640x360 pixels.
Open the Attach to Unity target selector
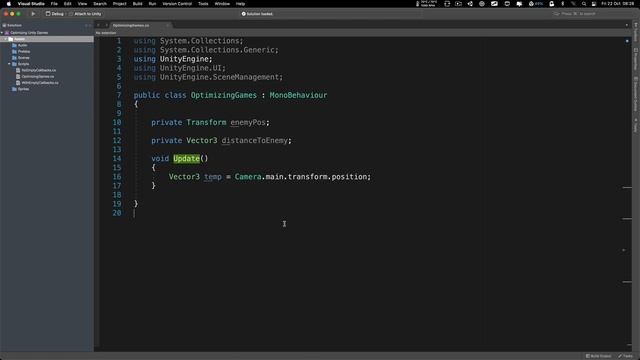85,14
